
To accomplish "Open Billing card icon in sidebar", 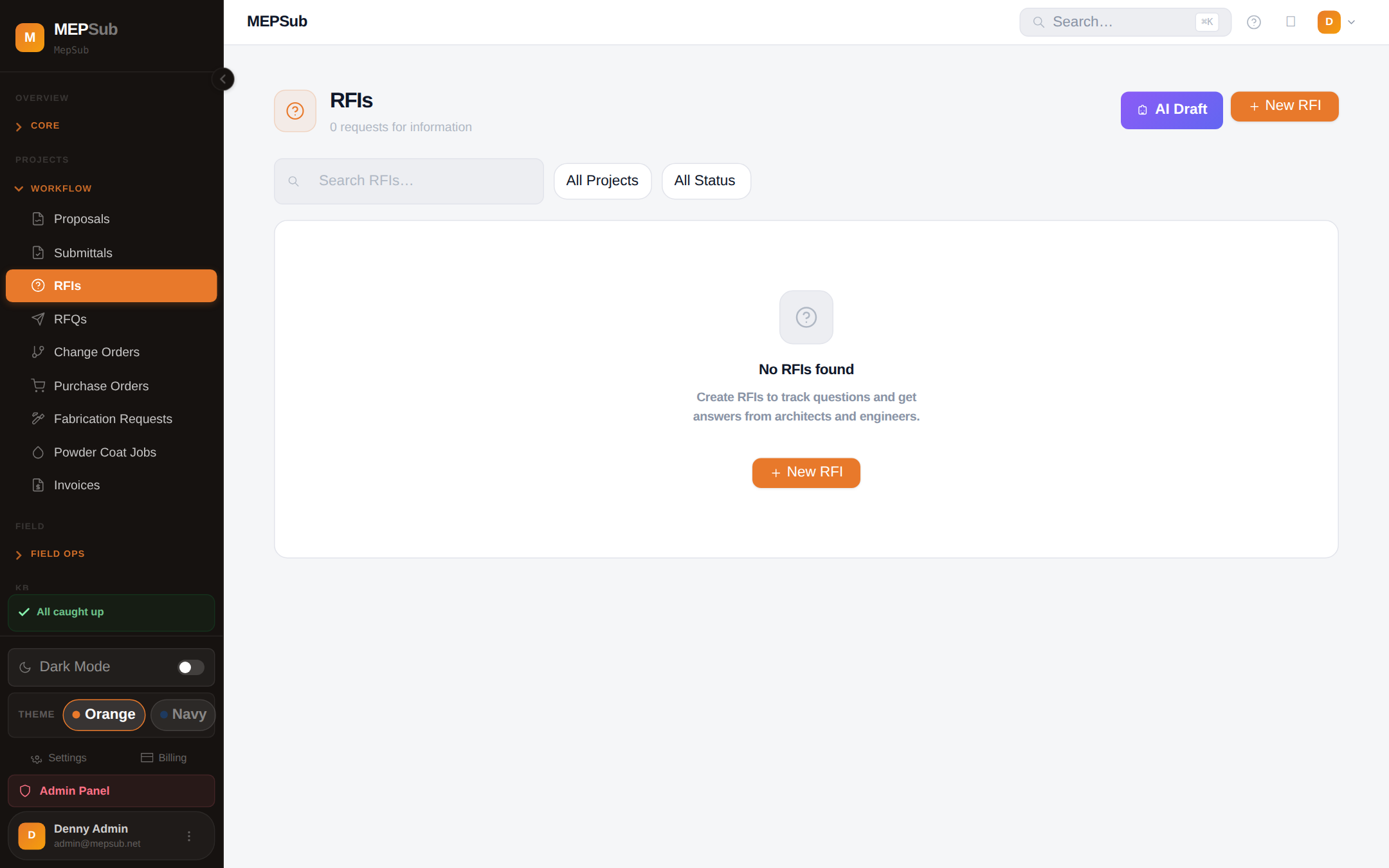I will 147,757.
